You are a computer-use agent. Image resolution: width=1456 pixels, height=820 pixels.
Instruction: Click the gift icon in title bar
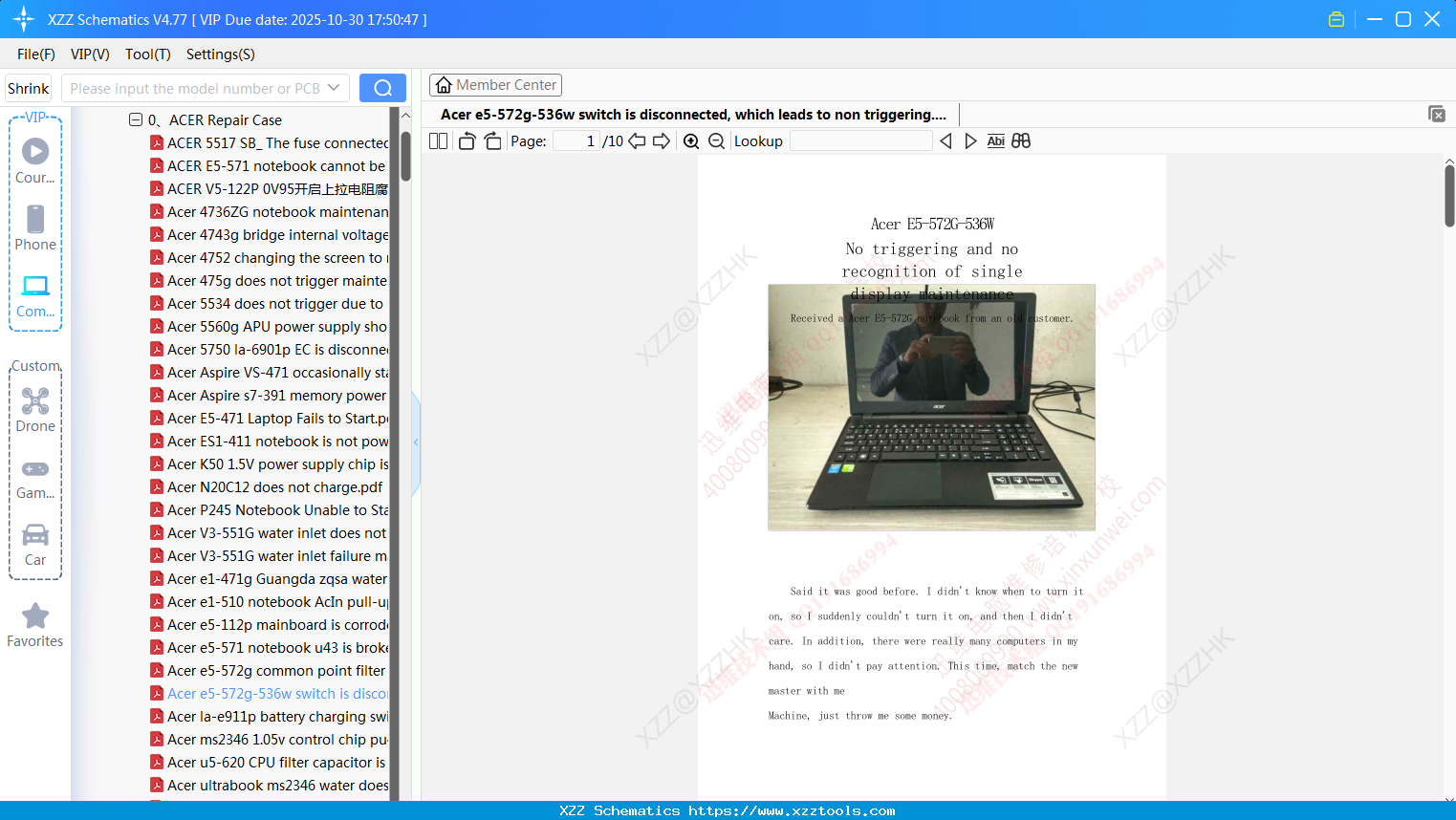(1336, 19)
